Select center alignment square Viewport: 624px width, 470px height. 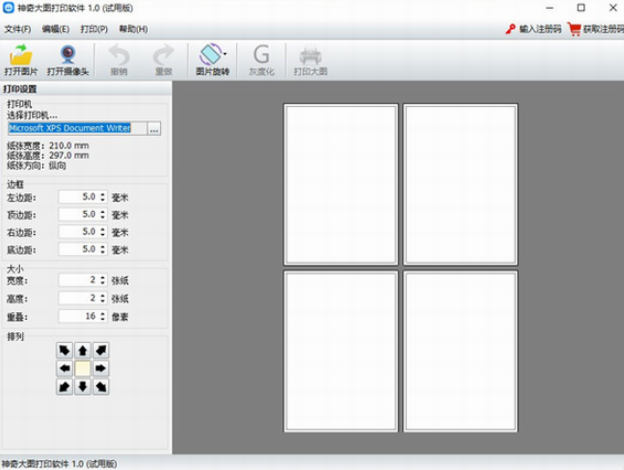83,369
